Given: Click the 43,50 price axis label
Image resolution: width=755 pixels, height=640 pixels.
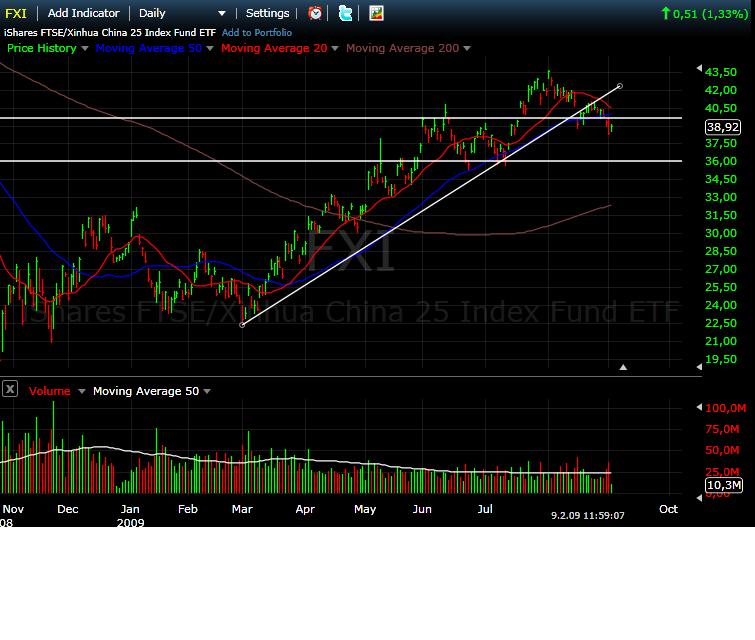Looking at the screenshot, I should [x=721, y=72].
